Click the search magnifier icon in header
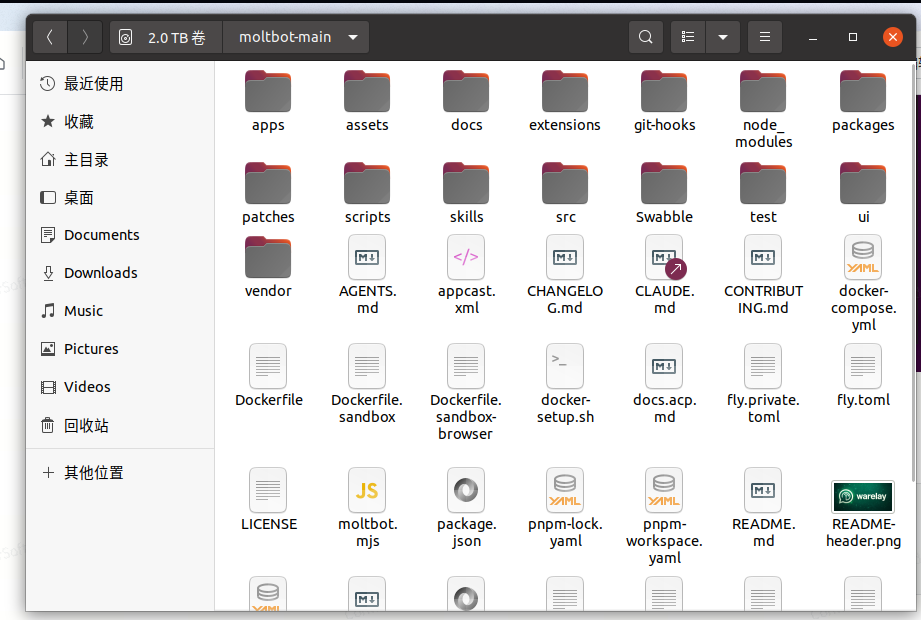The height and width of the screenshot is (620, 921). click(x=646, y=38)
